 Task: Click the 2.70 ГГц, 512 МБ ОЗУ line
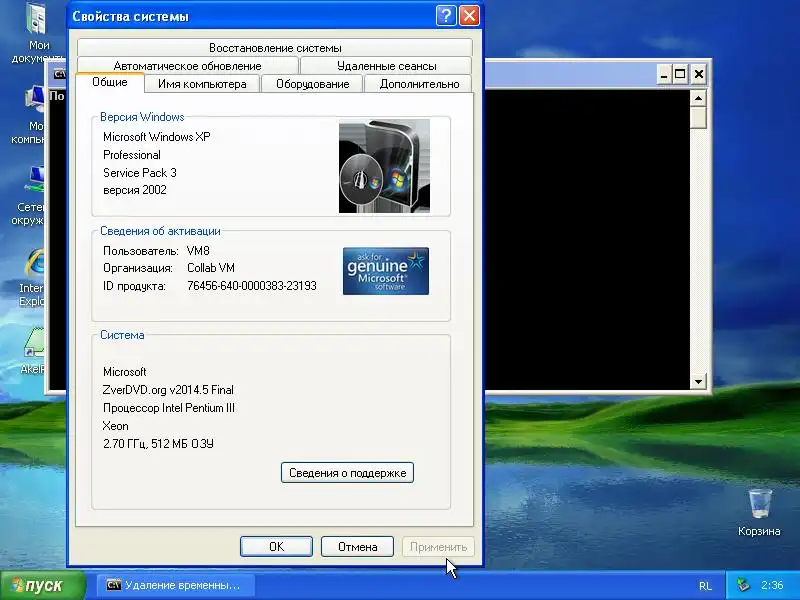coord(158,444)
